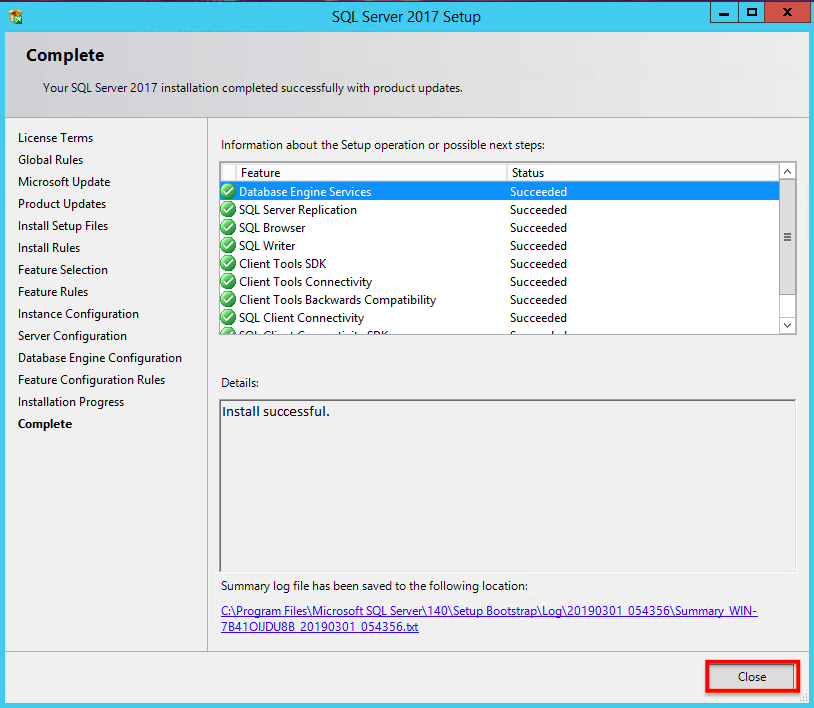Click Instance Configuration step in sidebar
Viewport: 814px width, 708px height.
(x=78, y=314)
